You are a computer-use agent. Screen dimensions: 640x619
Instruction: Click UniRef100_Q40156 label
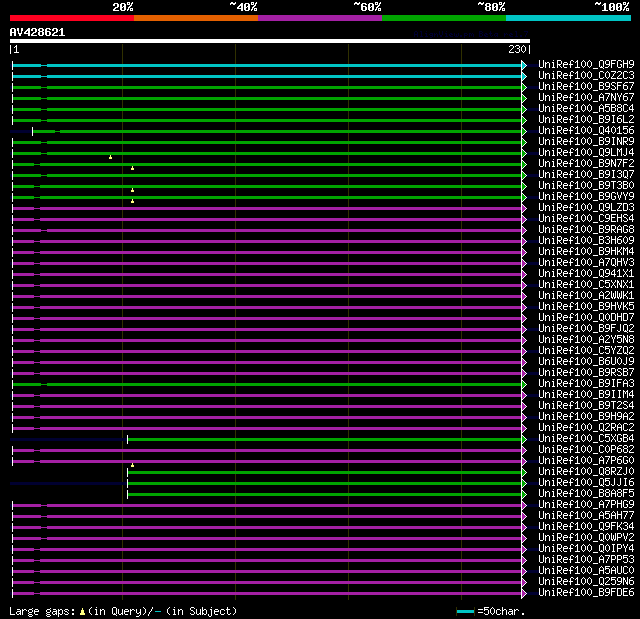(586, 131)
